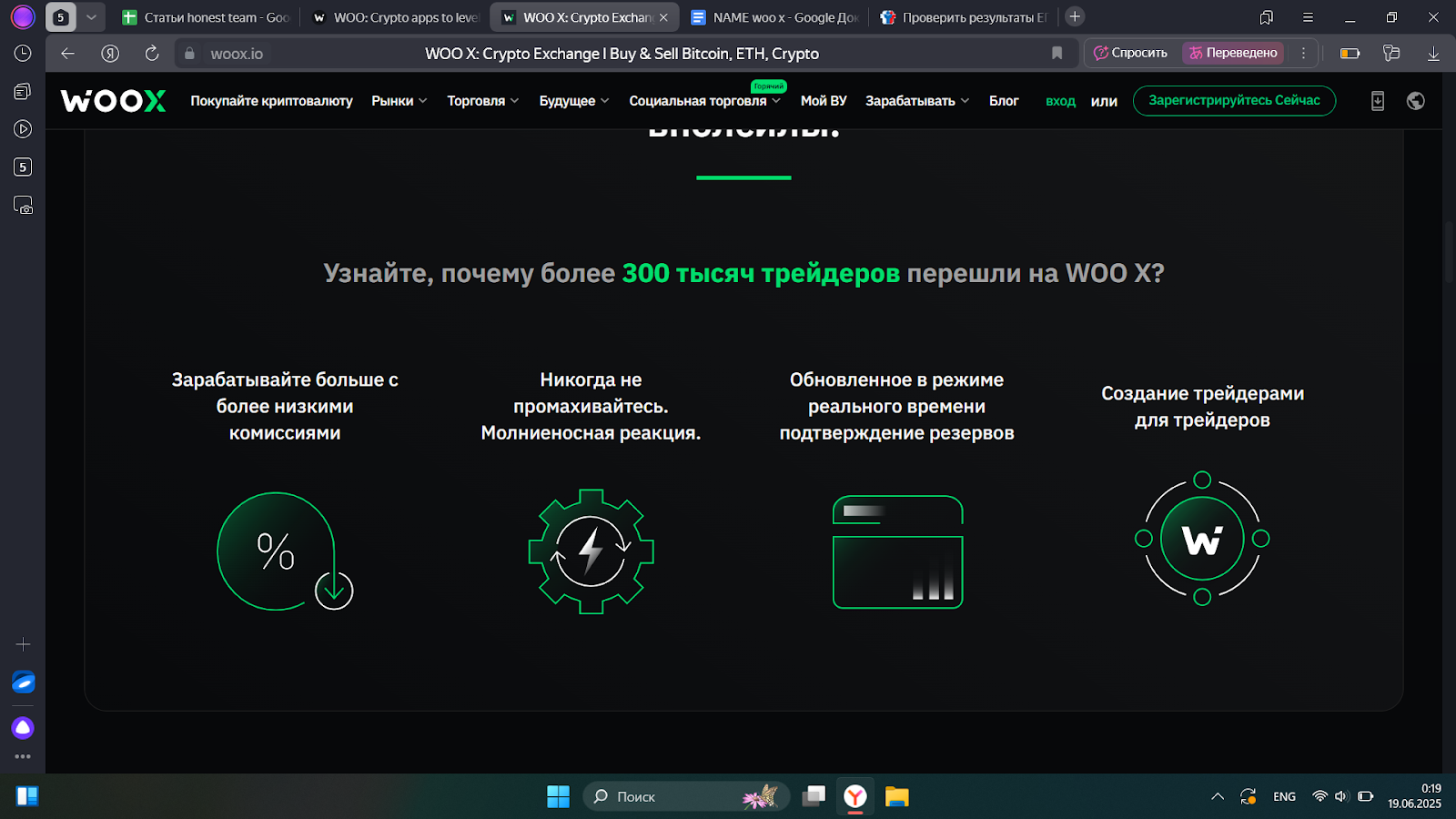Image resolution: width=1456 pixels, height=819 pixels.
Task: Open Yandex Browser from taskbar
Action: point(855,796)
